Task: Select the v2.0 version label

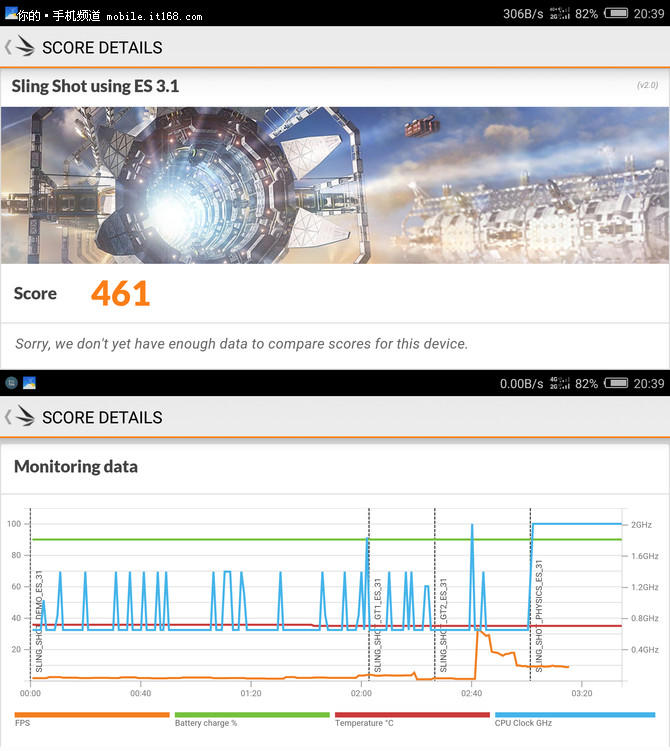Action: [647, 85]
